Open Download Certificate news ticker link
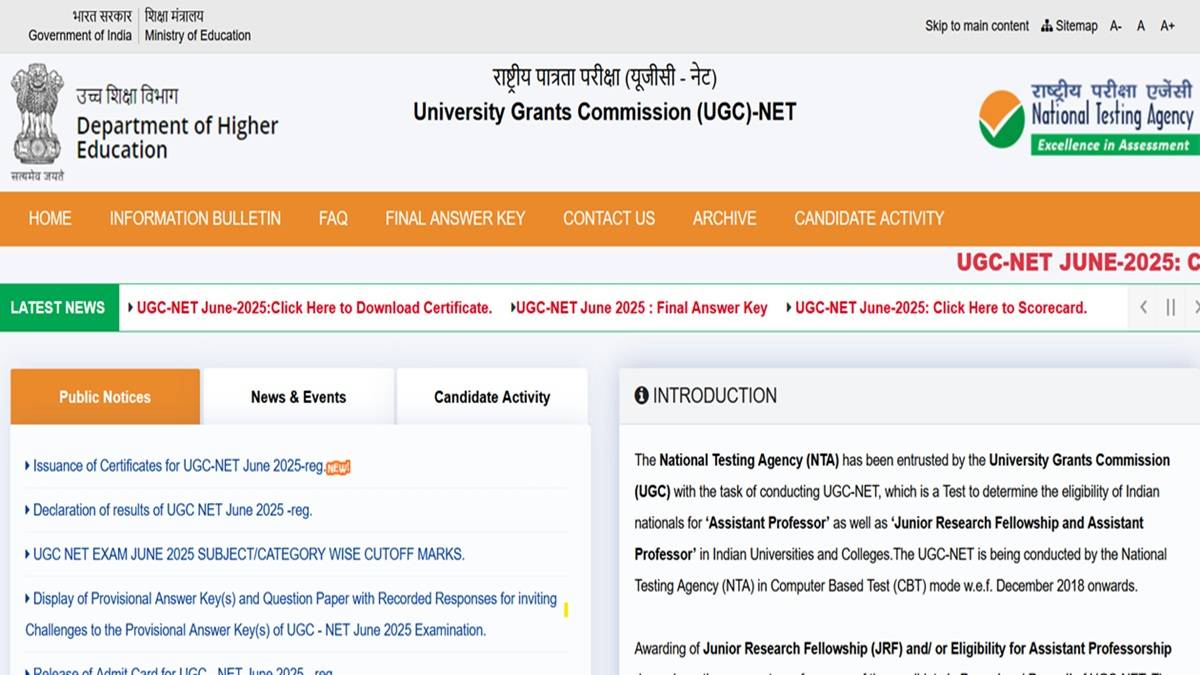The height and width of the screenshot is (675, 1200). pyautogui.click(x=314, y=308)
